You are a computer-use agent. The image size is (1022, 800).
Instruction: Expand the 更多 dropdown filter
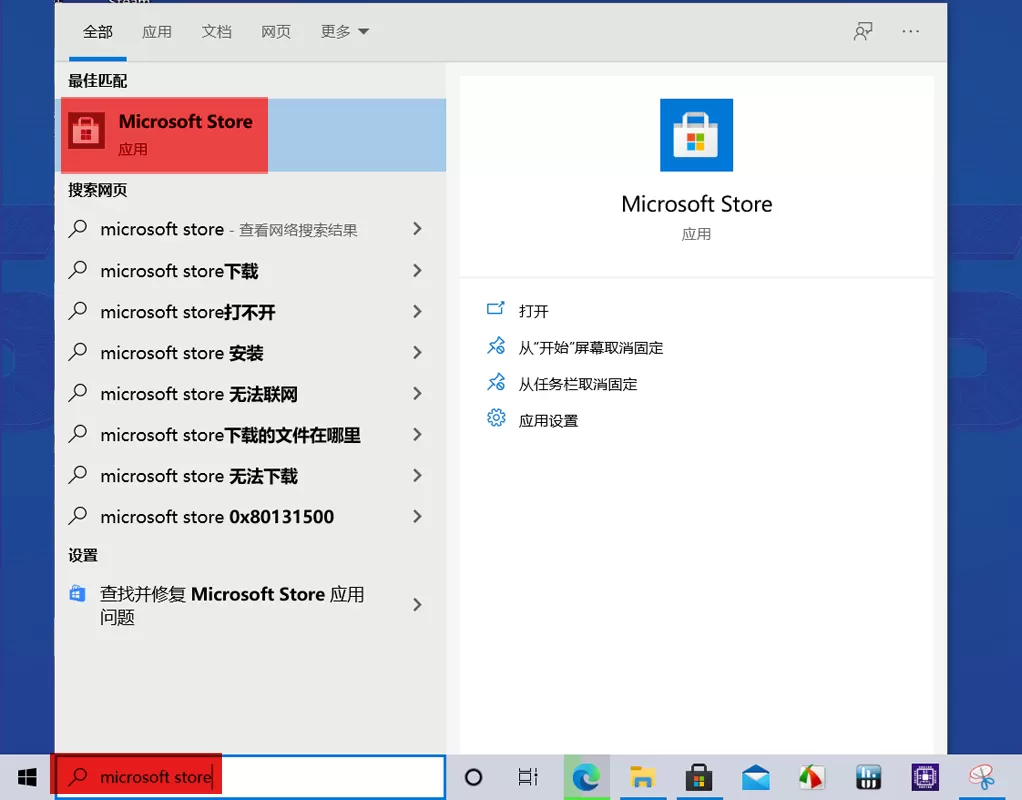click(345, 32)
